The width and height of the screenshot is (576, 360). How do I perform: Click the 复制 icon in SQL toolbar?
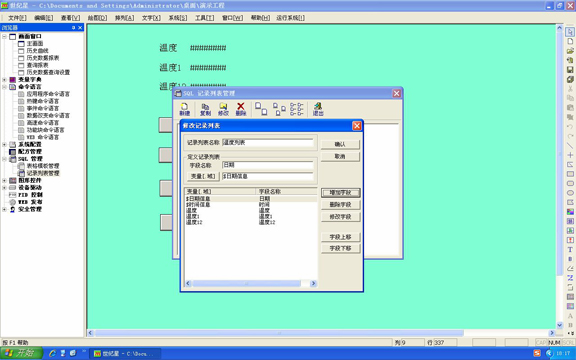pos(205,109)
